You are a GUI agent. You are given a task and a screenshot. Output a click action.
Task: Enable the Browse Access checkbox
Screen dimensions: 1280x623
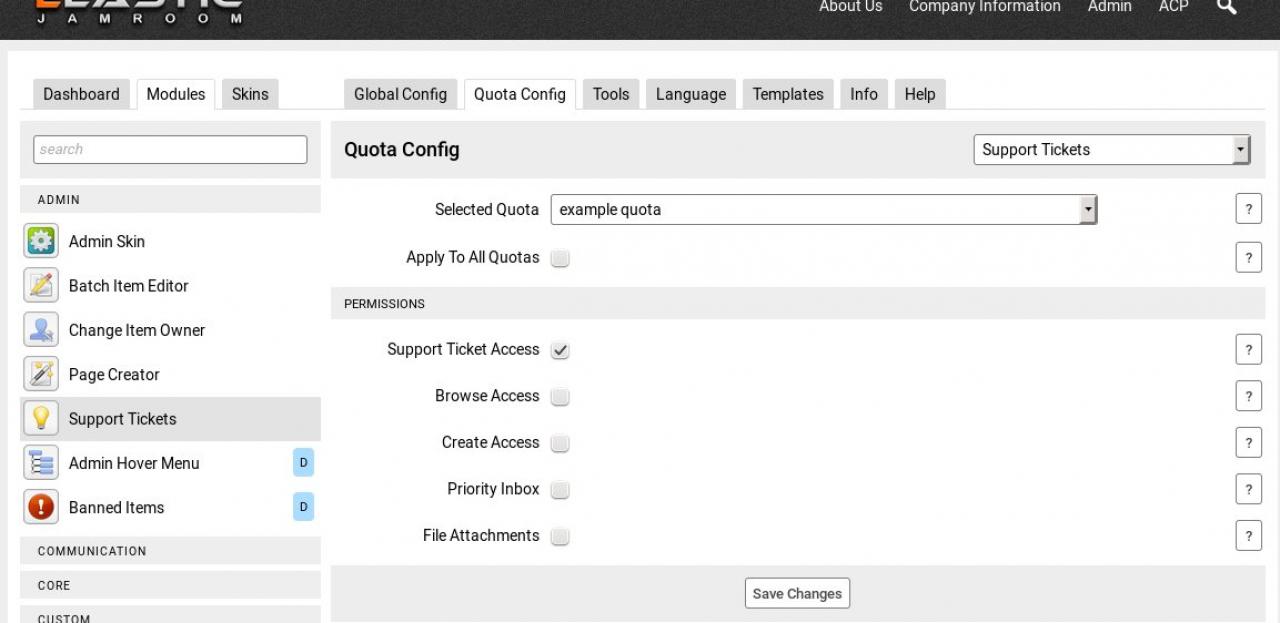560,397
